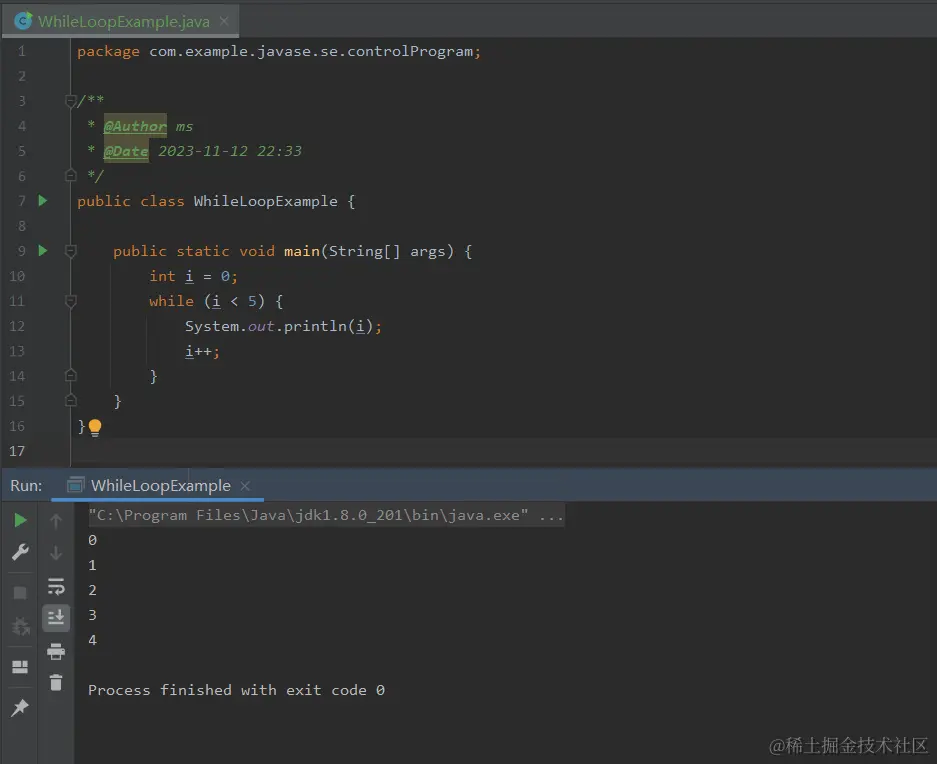Click console output line '1'
Image resolution: width=937 pixels, height=764 pixels.
point(93,566)
